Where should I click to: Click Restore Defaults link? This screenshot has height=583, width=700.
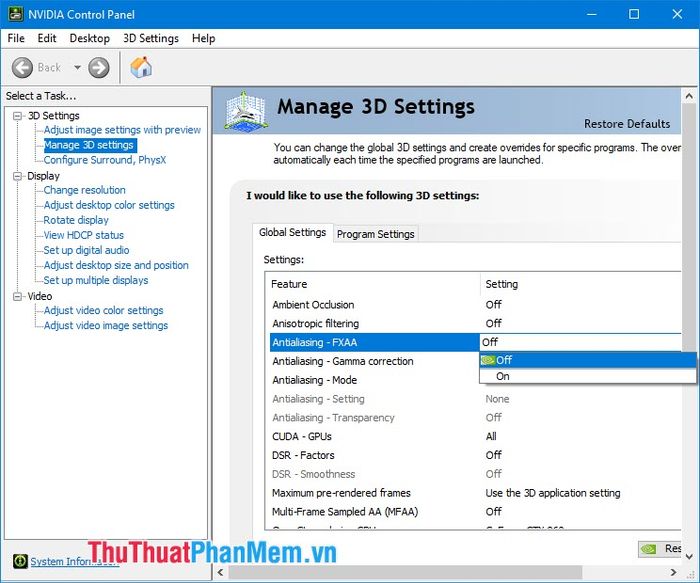coord(627,124)
